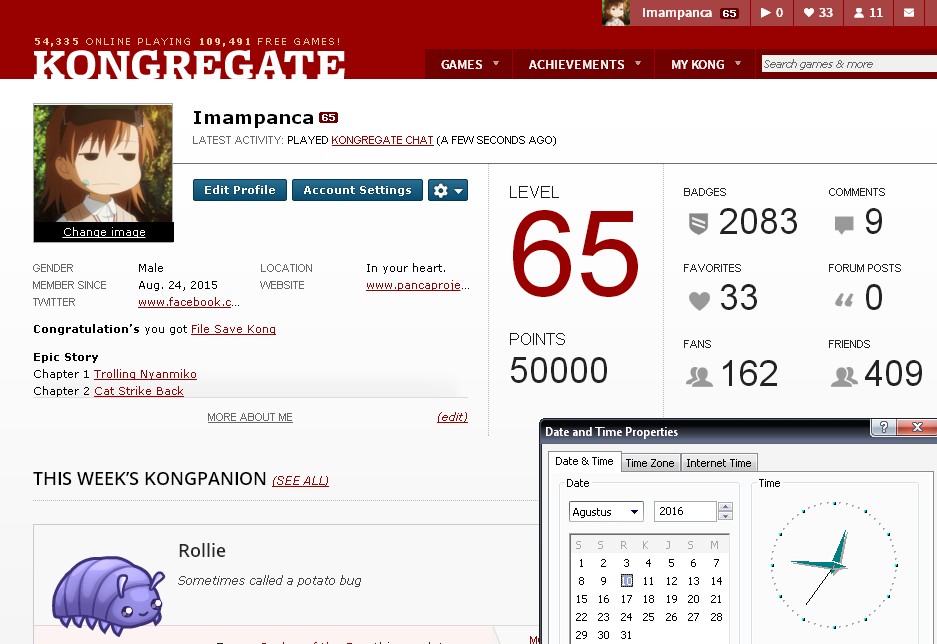Image resolution: width=937 pixels, height=644 pixels.
Task: Select day 10 in the calendar
Action: pos(626,581)
